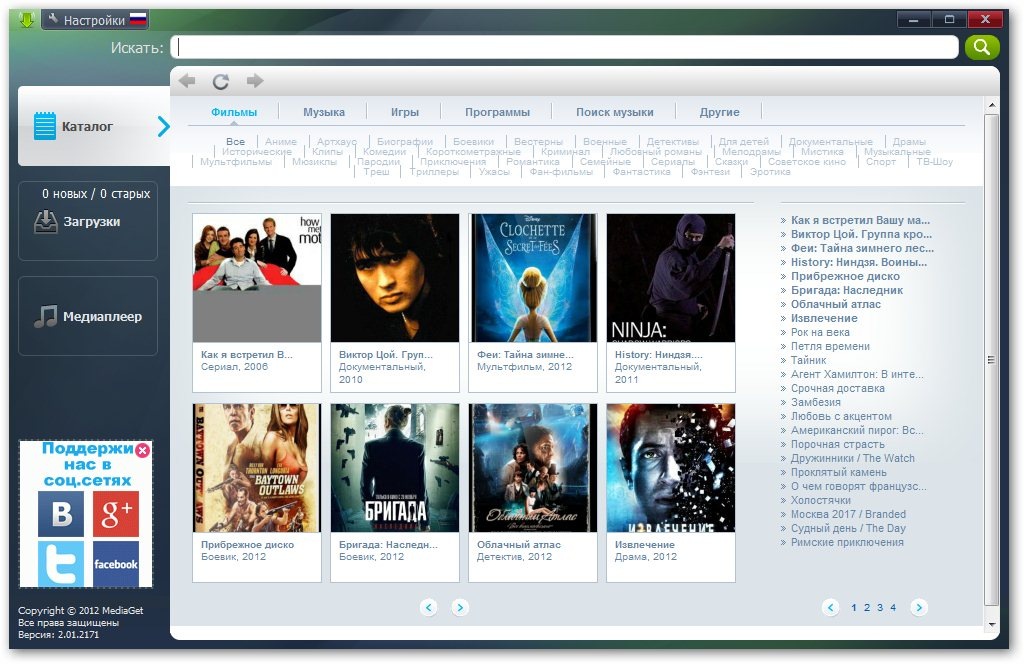Screen dimensions: 1024x664
Task: Click the Twitter bird icon
Action: coord(60,564)
